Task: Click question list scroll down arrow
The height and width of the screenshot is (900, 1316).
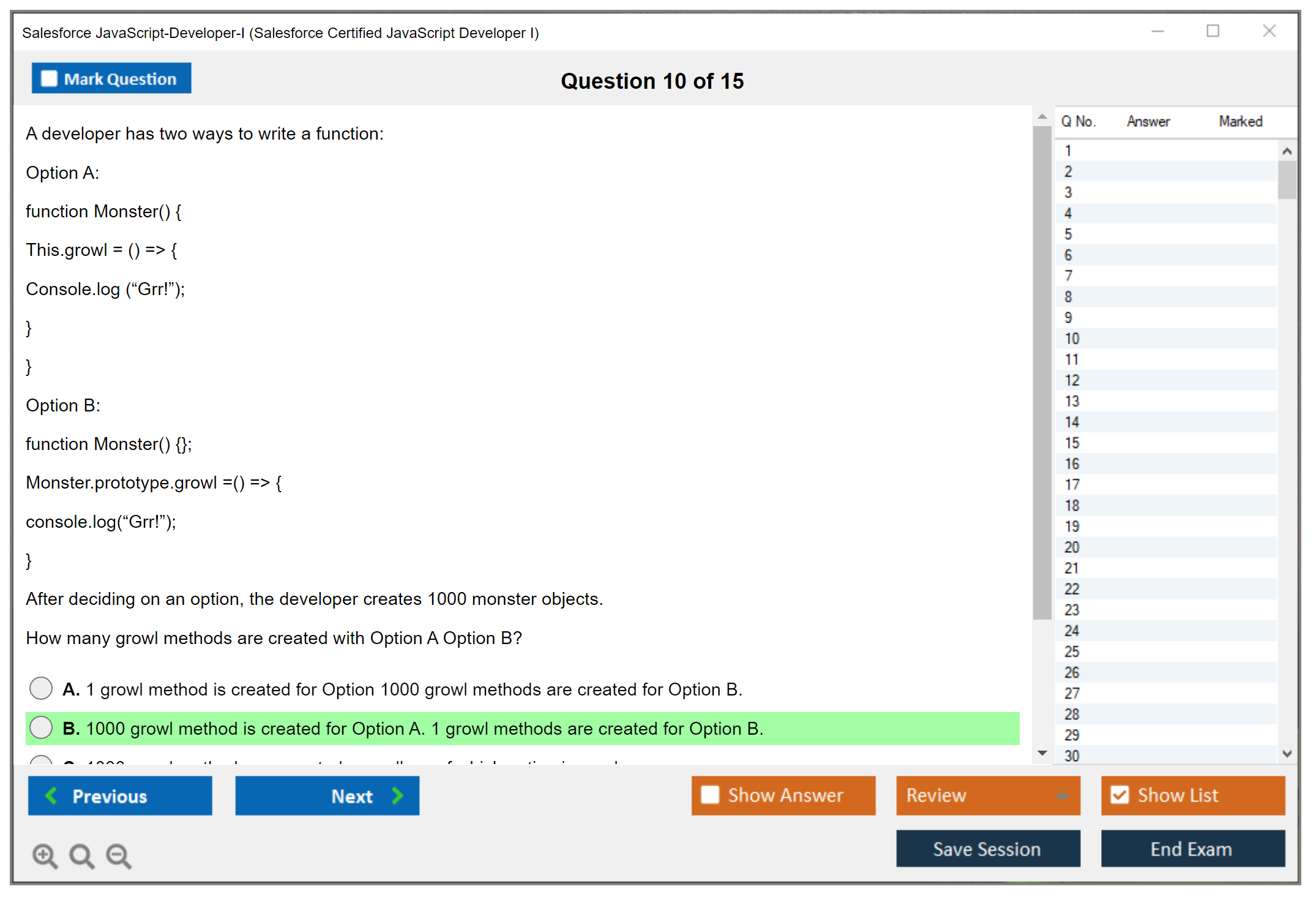Action: pyautogui.click(x=1287, y=754)
